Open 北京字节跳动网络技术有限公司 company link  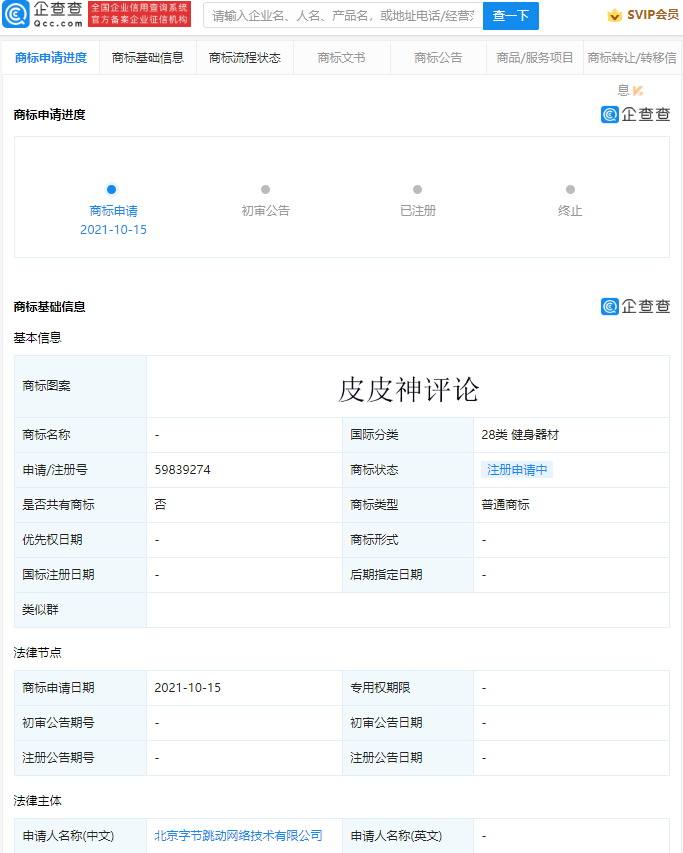(238, 836)
